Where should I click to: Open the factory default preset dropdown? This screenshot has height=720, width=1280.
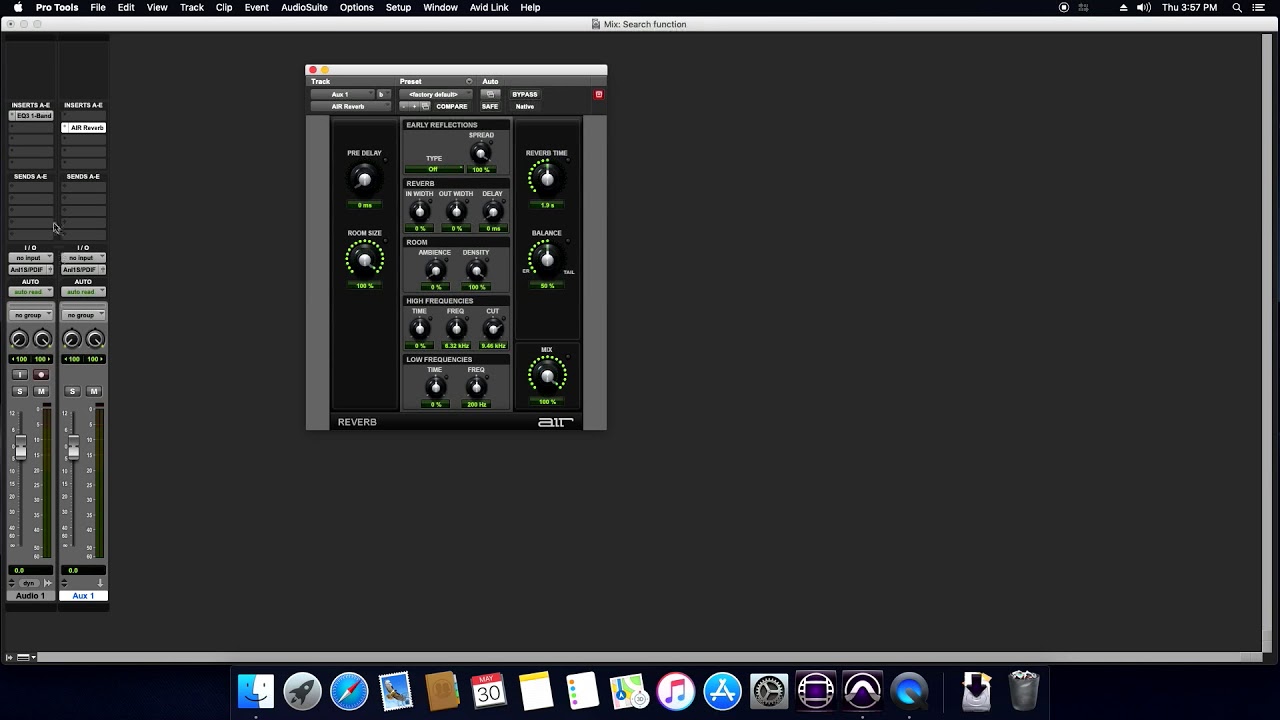[436, 94]
